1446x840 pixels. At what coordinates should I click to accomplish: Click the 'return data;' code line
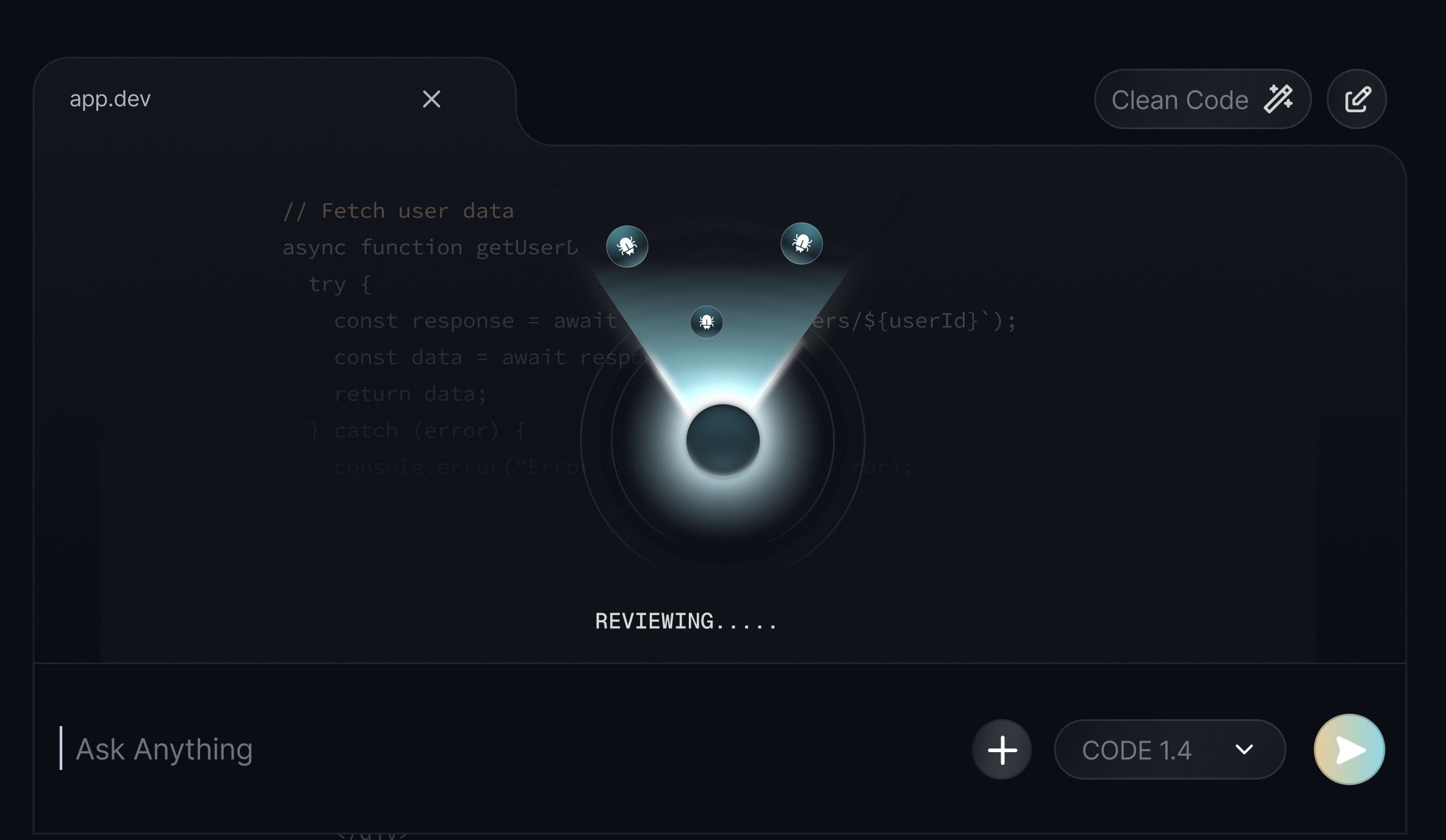coord(411,394)
